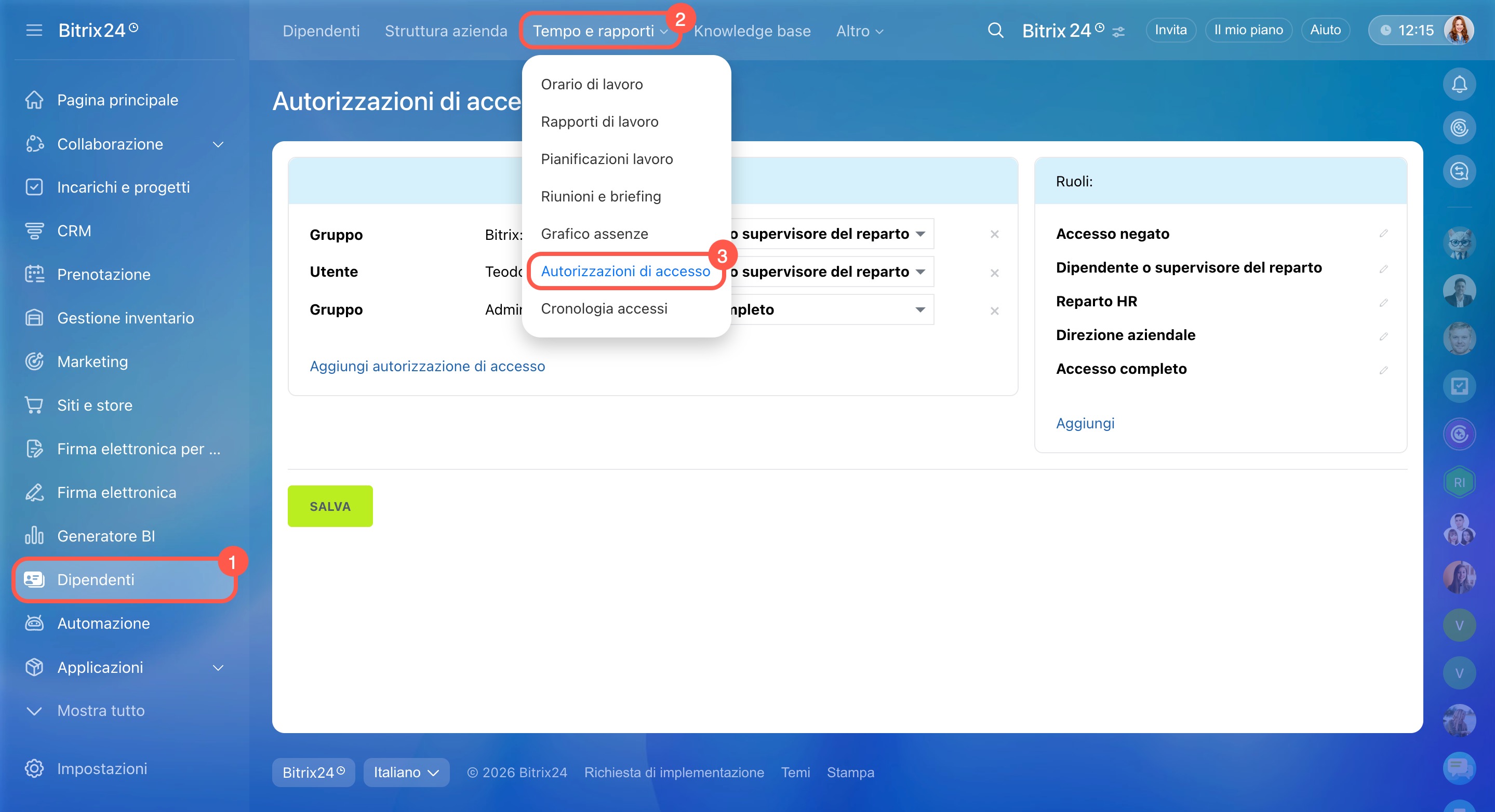Click the Generatore BI sidebar icon
Viewport: 1495px width, 812px height.
[x=34, y=535]
